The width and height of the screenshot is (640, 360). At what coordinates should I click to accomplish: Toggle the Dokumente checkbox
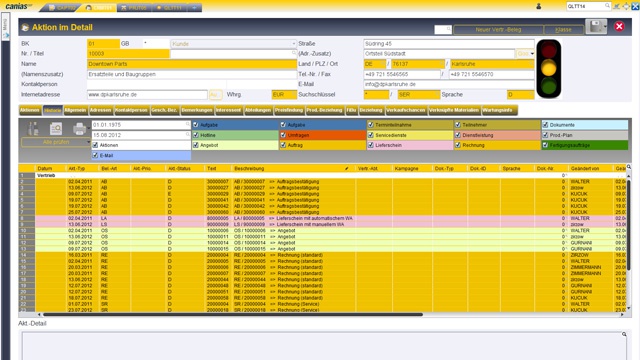pyautogui.click(x=545, y=124)
